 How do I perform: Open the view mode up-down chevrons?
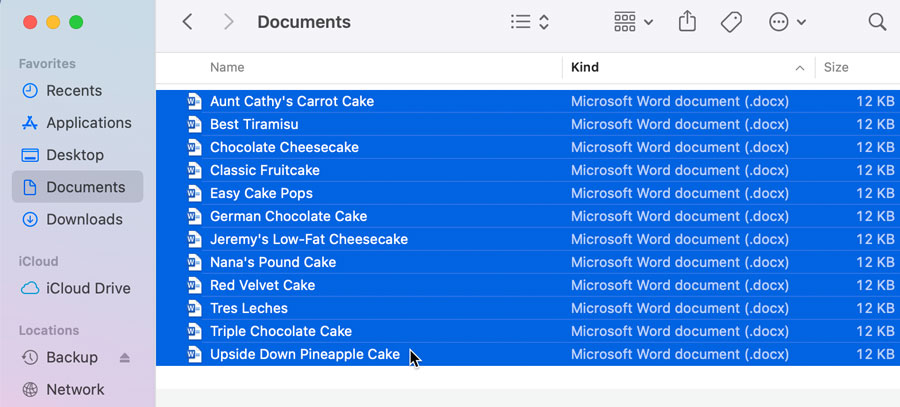(544, 22)
